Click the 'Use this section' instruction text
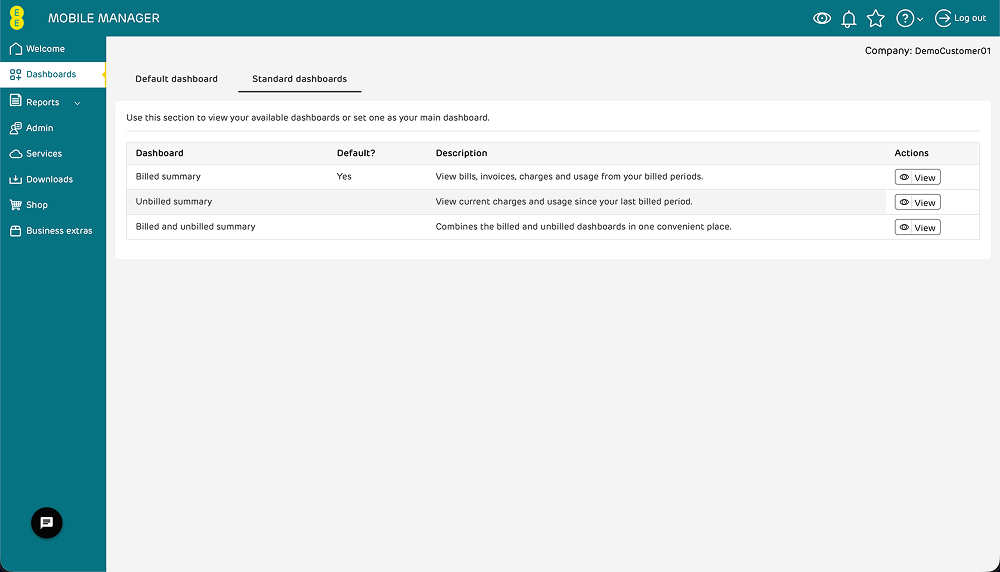 pyautogui.click(x=308, y=118)
